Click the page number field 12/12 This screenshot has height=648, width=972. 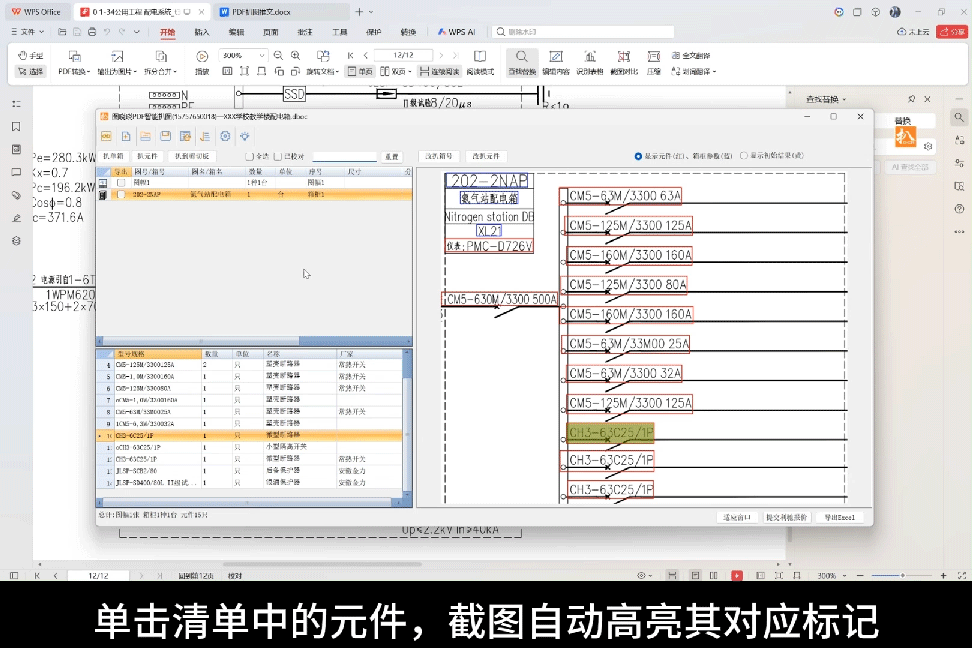pos(403,55)
